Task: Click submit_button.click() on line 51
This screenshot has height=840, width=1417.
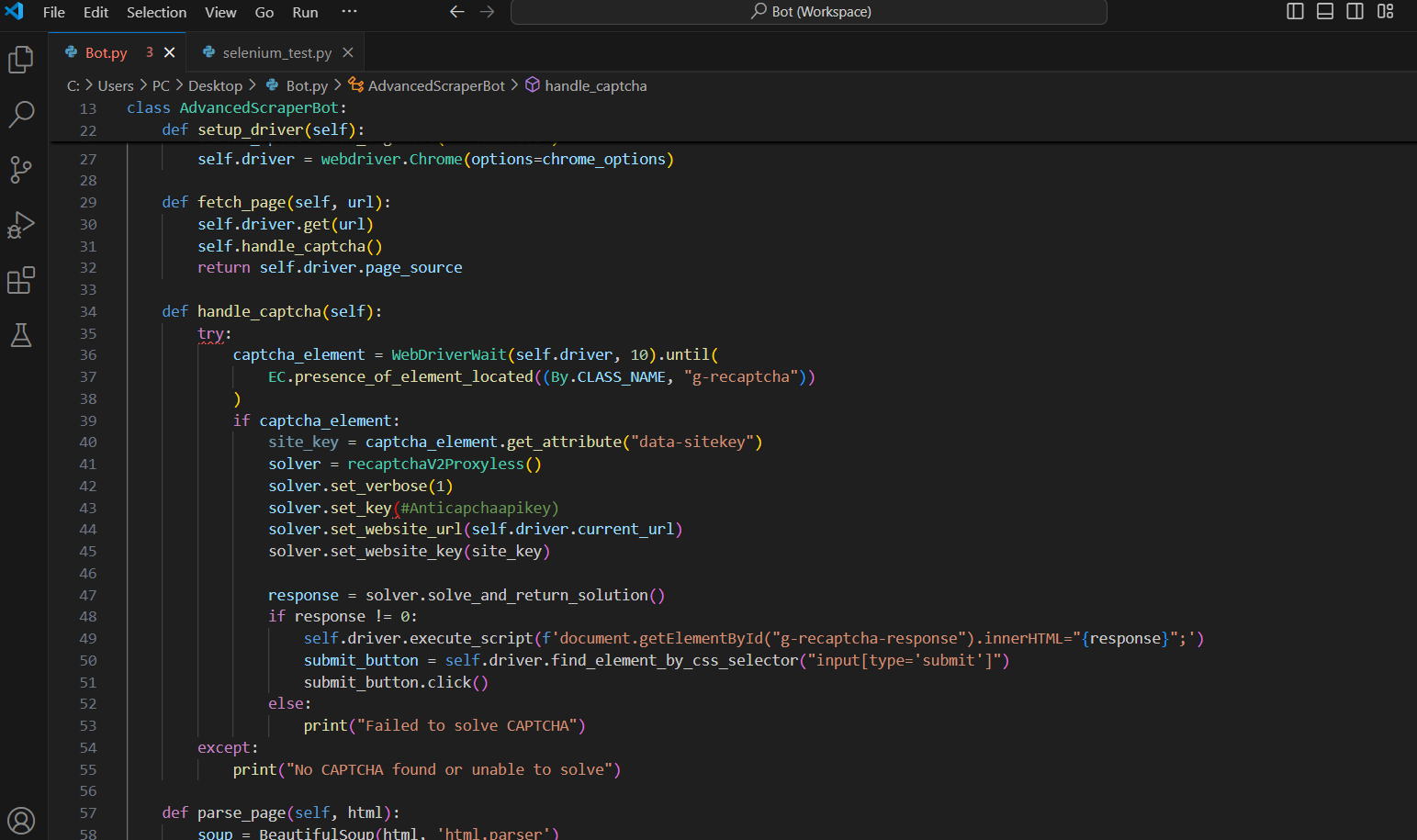Action: 396,682
